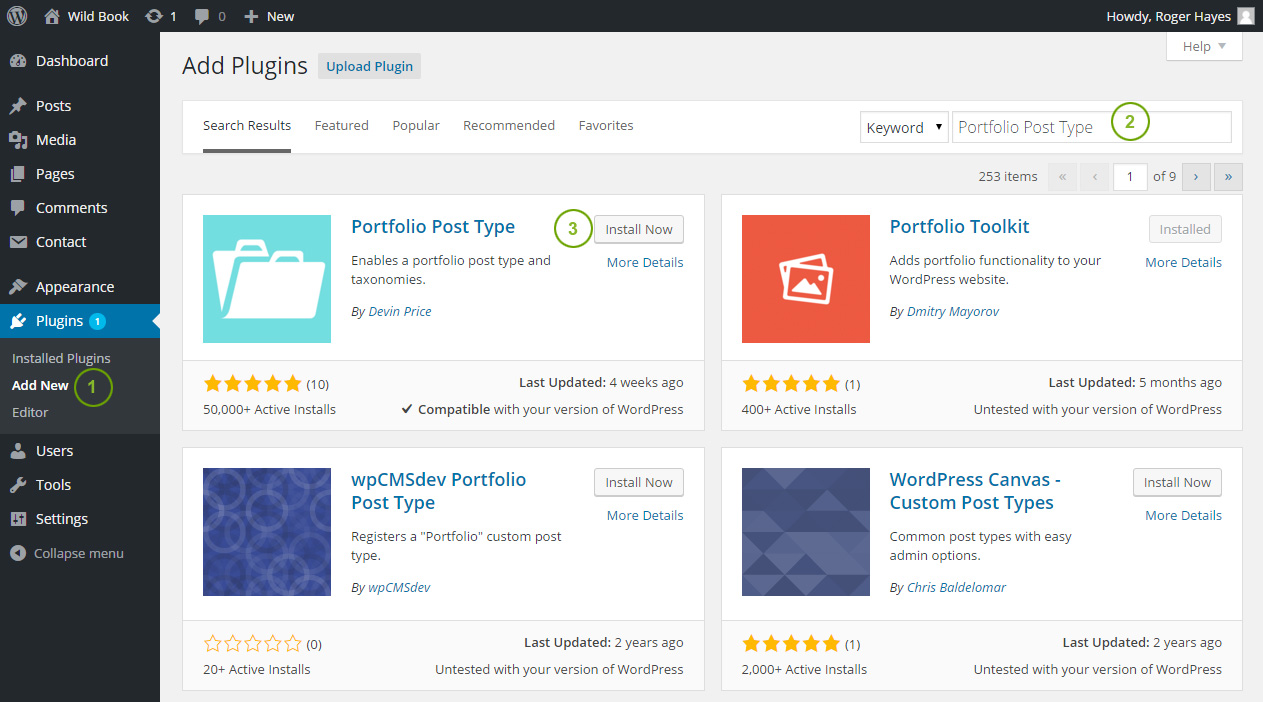Screen dimensions: 1263x702
Task: Click the WordPress Canvas triangles thumbnail
Action: tap(806, 532)
